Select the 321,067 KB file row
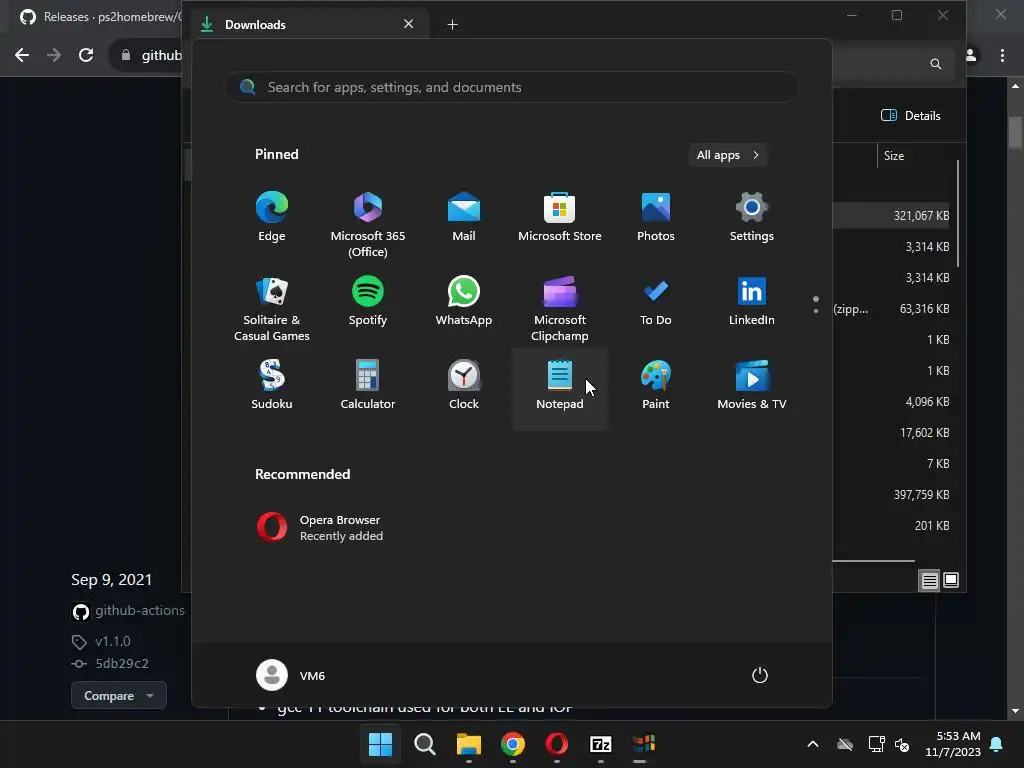Image resolution: width=1024 pixels, height=768 pixels. [x=892, y=216]
